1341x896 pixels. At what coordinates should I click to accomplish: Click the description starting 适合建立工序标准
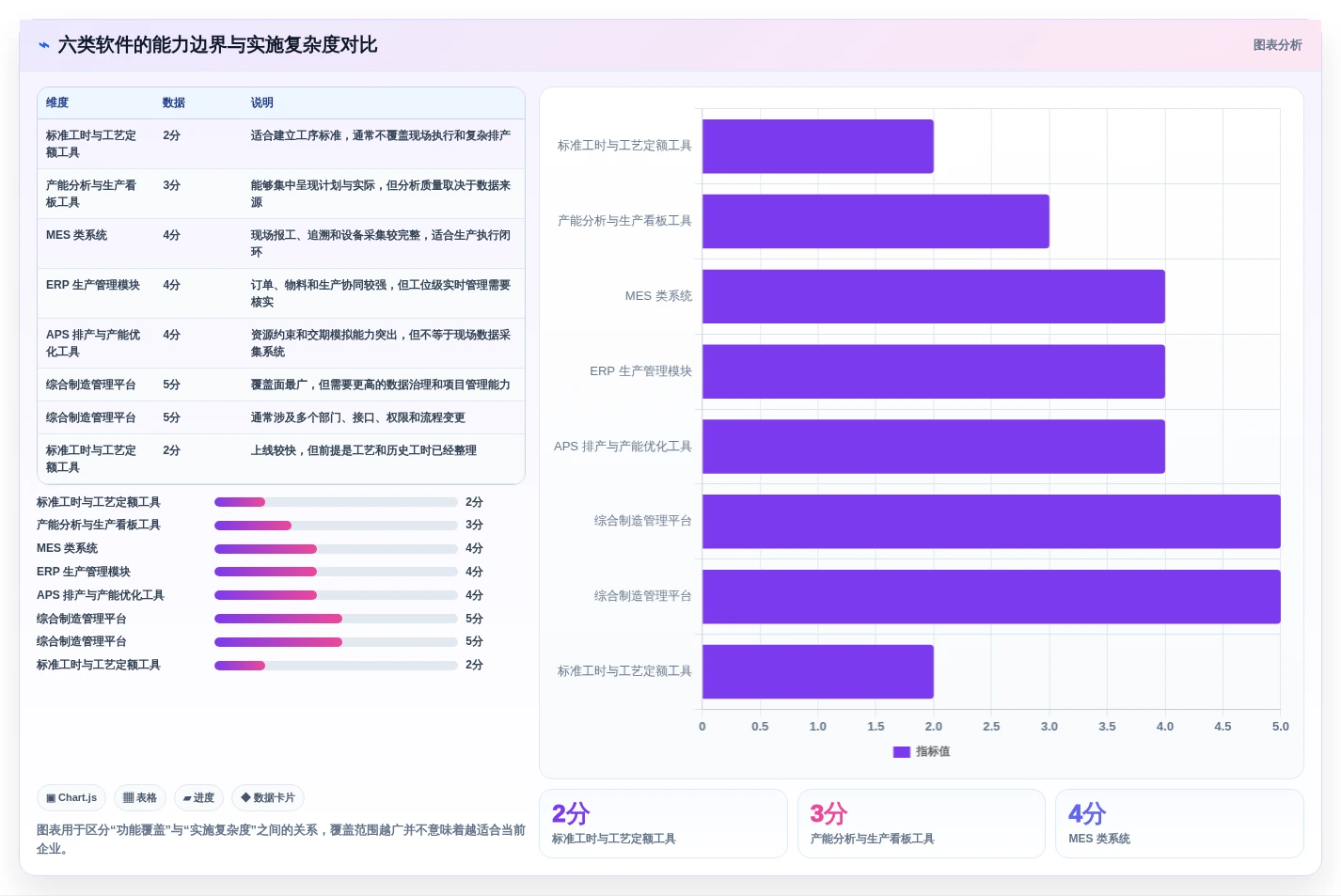(381, 135)
